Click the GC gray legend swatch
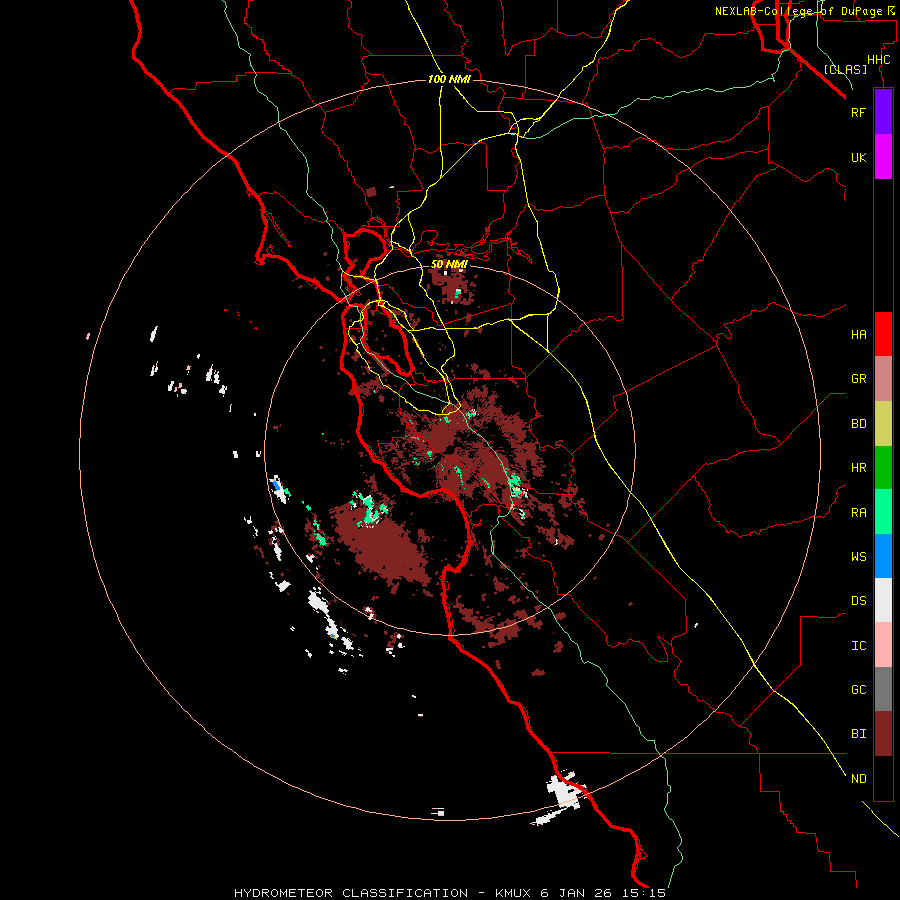 point(883,689)
